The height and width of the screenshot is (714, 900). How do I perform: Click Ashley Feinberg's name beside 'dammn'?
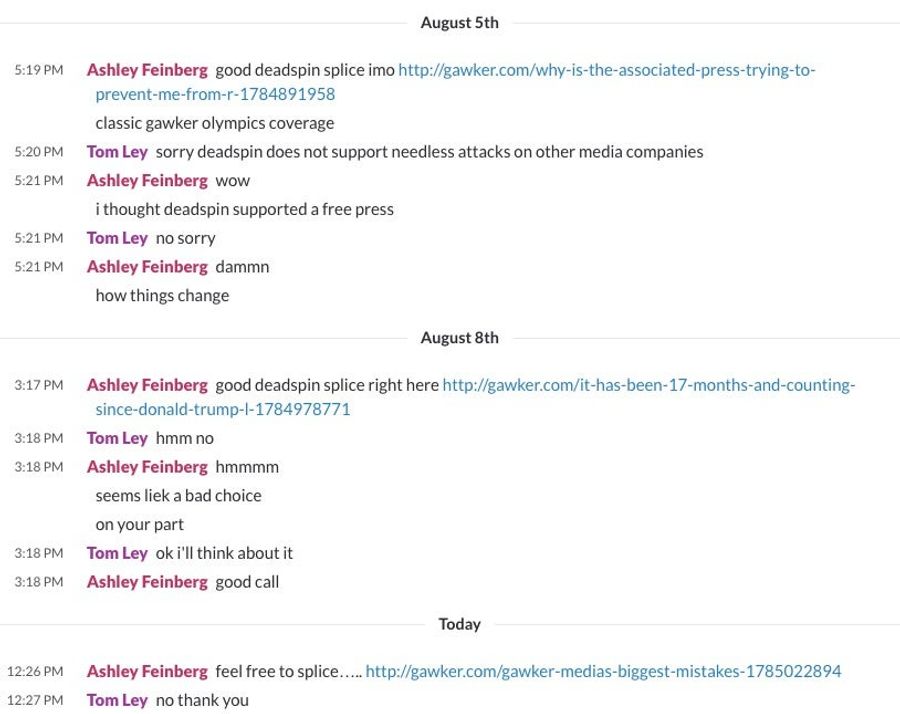pyautogui.click(x=147, y=267)
